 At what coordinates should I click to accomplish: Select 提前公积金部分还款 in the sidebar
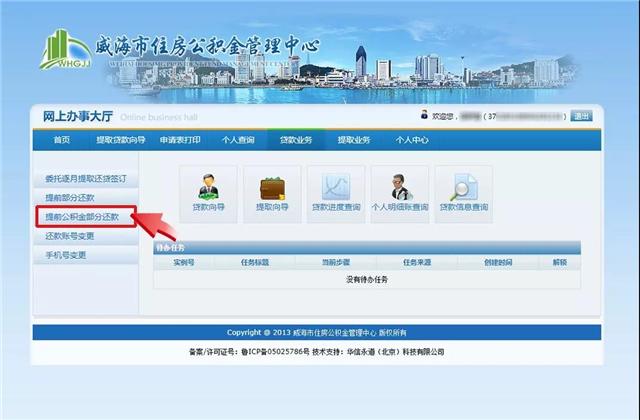[x=86, y=217]
